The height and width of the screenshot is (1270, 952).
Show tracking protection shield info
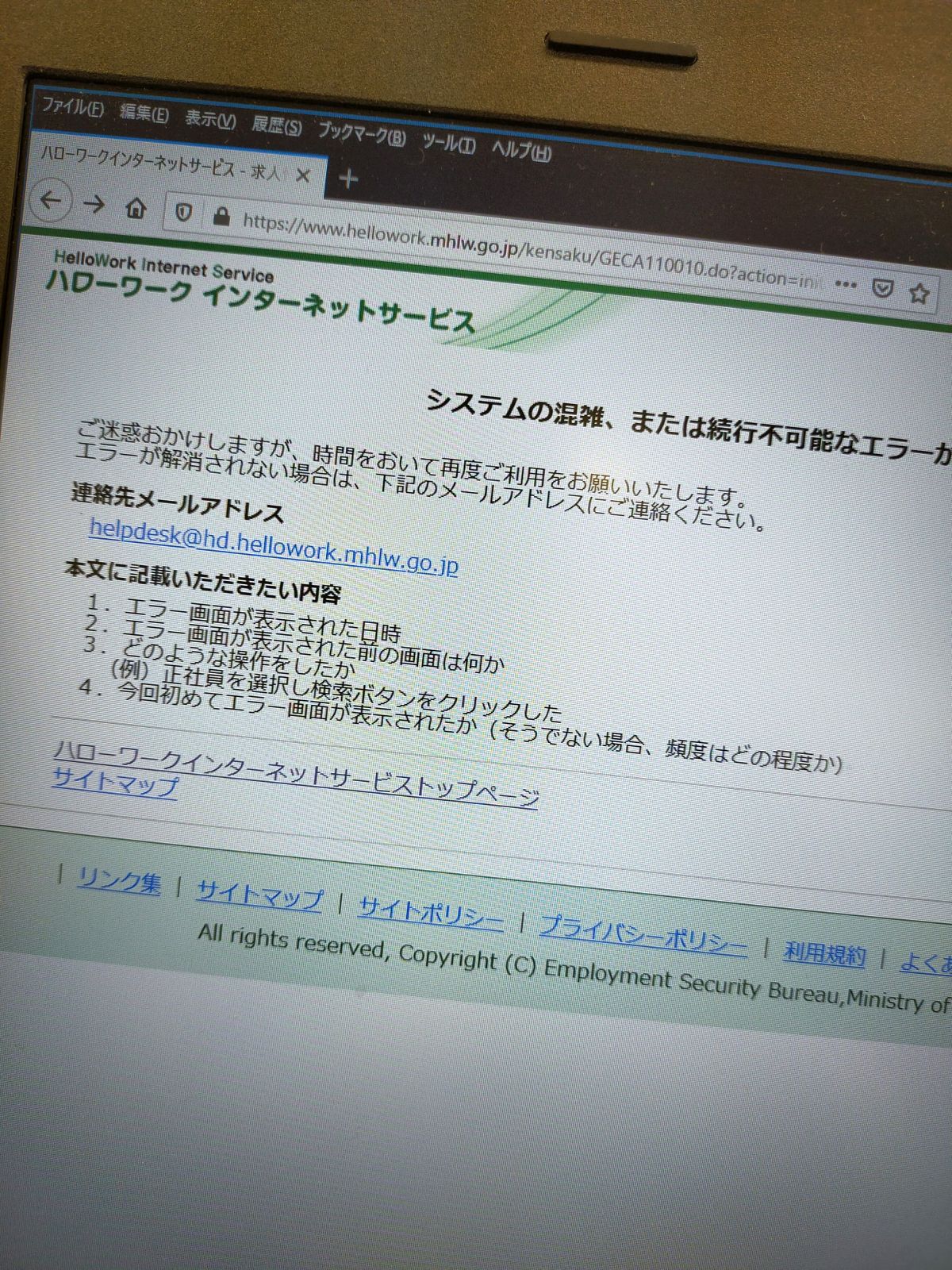(x=183, y=213)
